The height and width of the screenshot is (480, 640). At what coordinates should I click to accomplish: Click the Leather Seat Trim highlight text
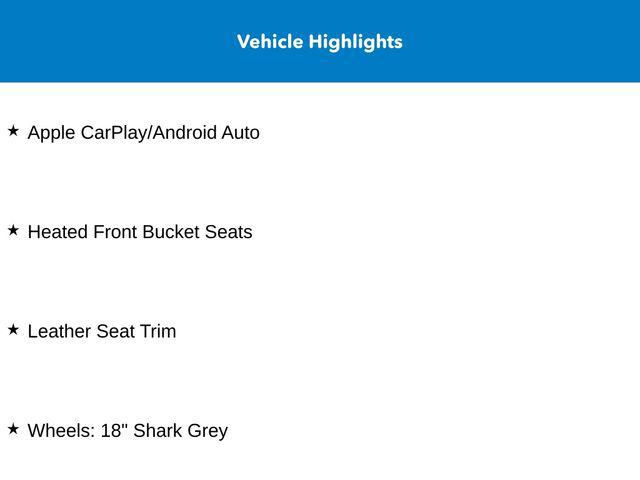click(102, 331)
